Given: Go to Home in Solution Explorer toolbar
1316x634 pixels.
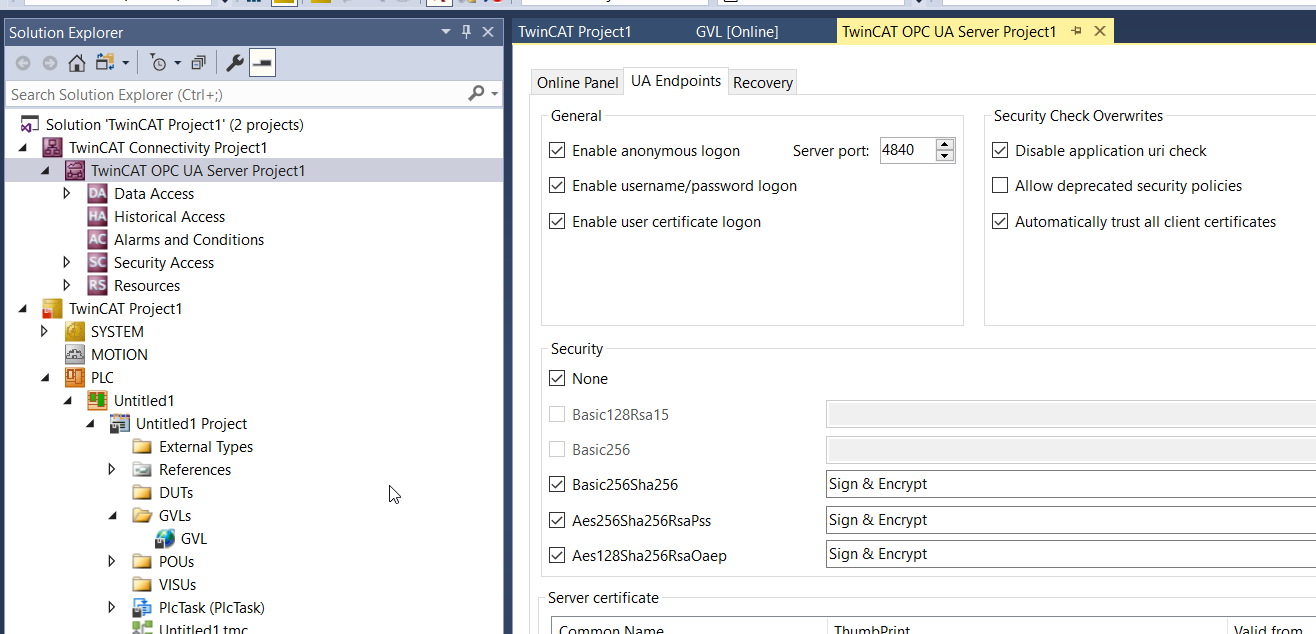Looking at the screenshot, I should pyautogui.click(x=77, y=63).
